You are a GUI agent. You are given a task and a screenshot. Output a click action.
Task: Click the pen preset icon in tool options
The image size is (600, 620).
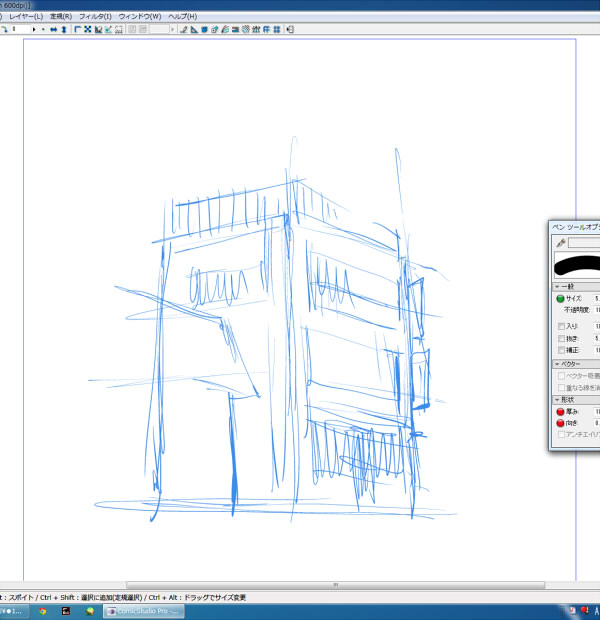560,242
